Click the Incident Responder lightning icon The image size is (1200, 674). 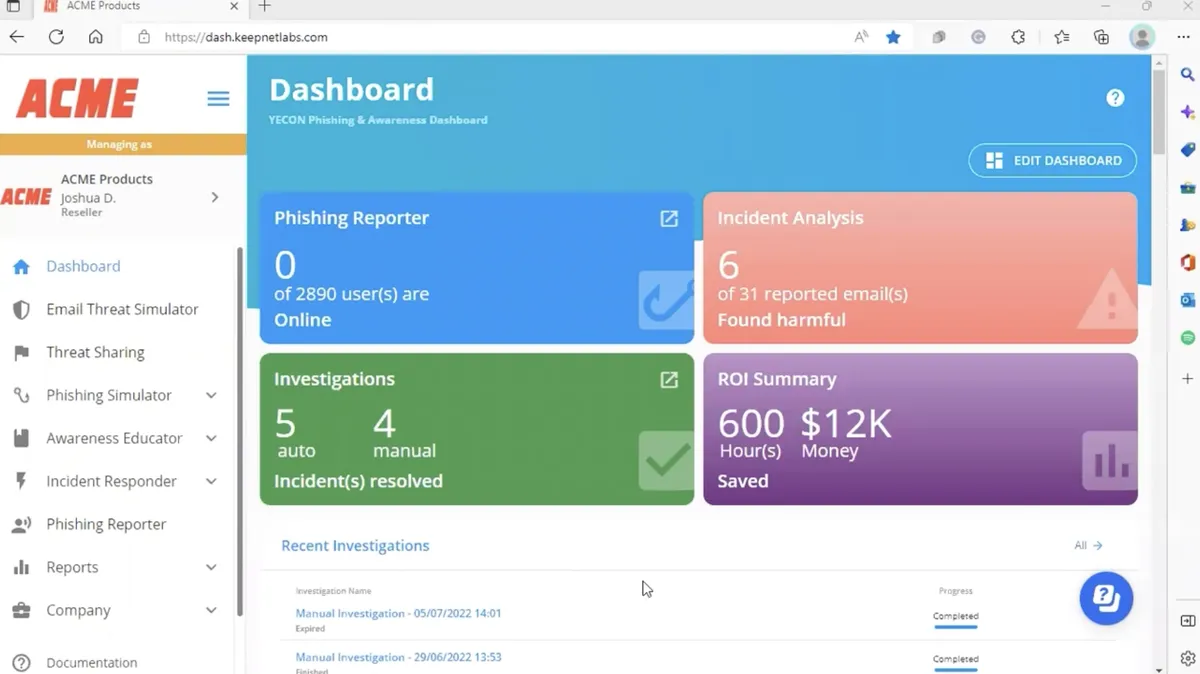21,482
